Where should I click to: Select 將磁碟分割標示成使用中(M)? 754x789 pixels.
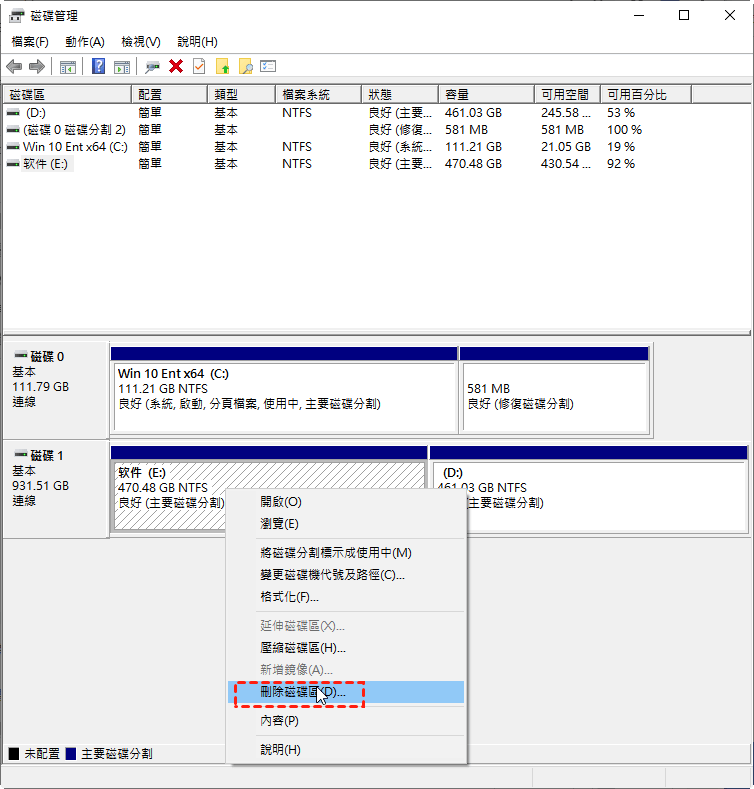(346, 553)
